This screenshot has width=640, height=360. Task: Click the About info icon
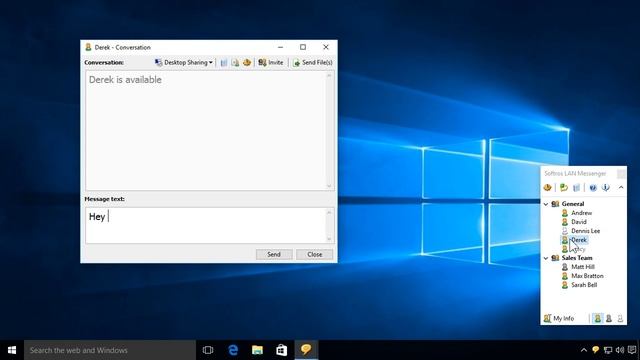pos(606,187)
